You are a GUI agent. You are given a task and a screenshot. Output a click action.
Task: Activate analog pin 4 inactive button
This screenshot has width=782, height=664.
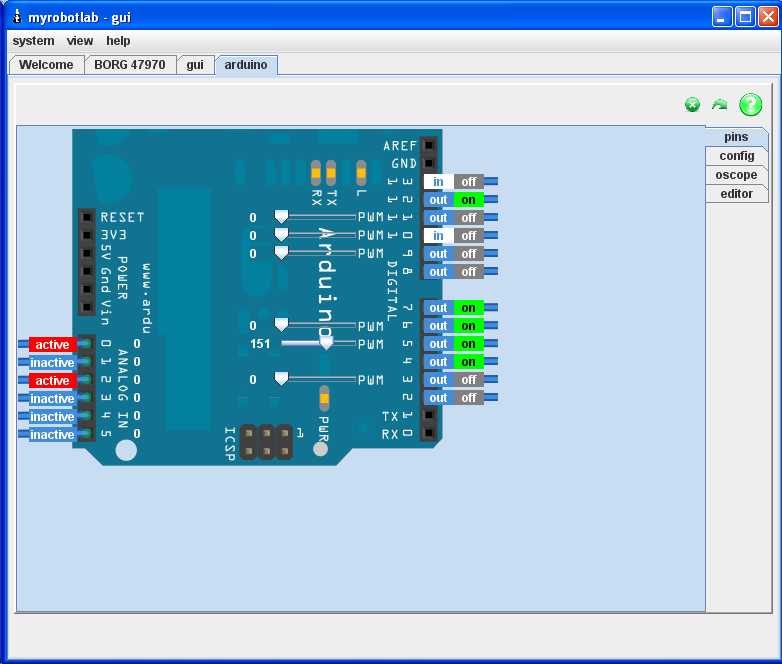click(x=52, y=416)
